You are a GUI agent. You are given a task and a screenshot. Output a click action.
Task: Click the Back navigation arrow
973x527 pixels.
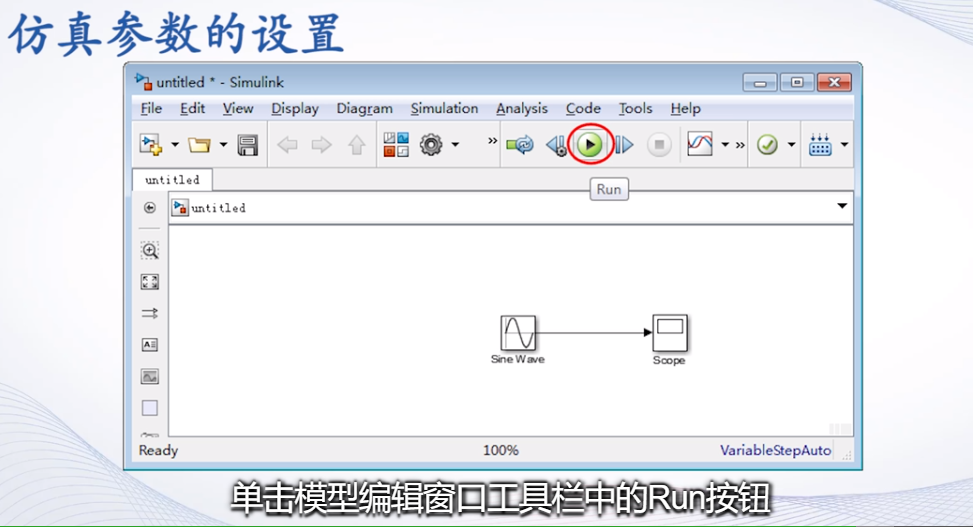click(x=287, y=145)
